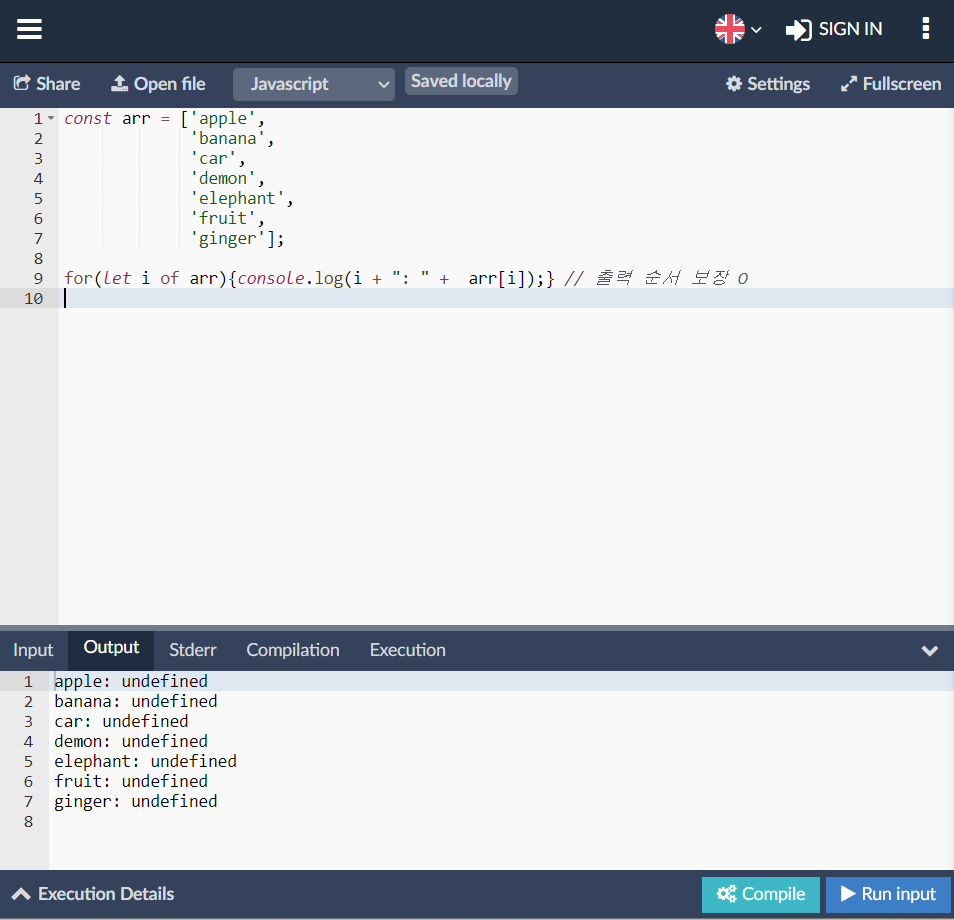Expand the language dropdown chevron
The image size is (954, 920).
tap(756, 30)
